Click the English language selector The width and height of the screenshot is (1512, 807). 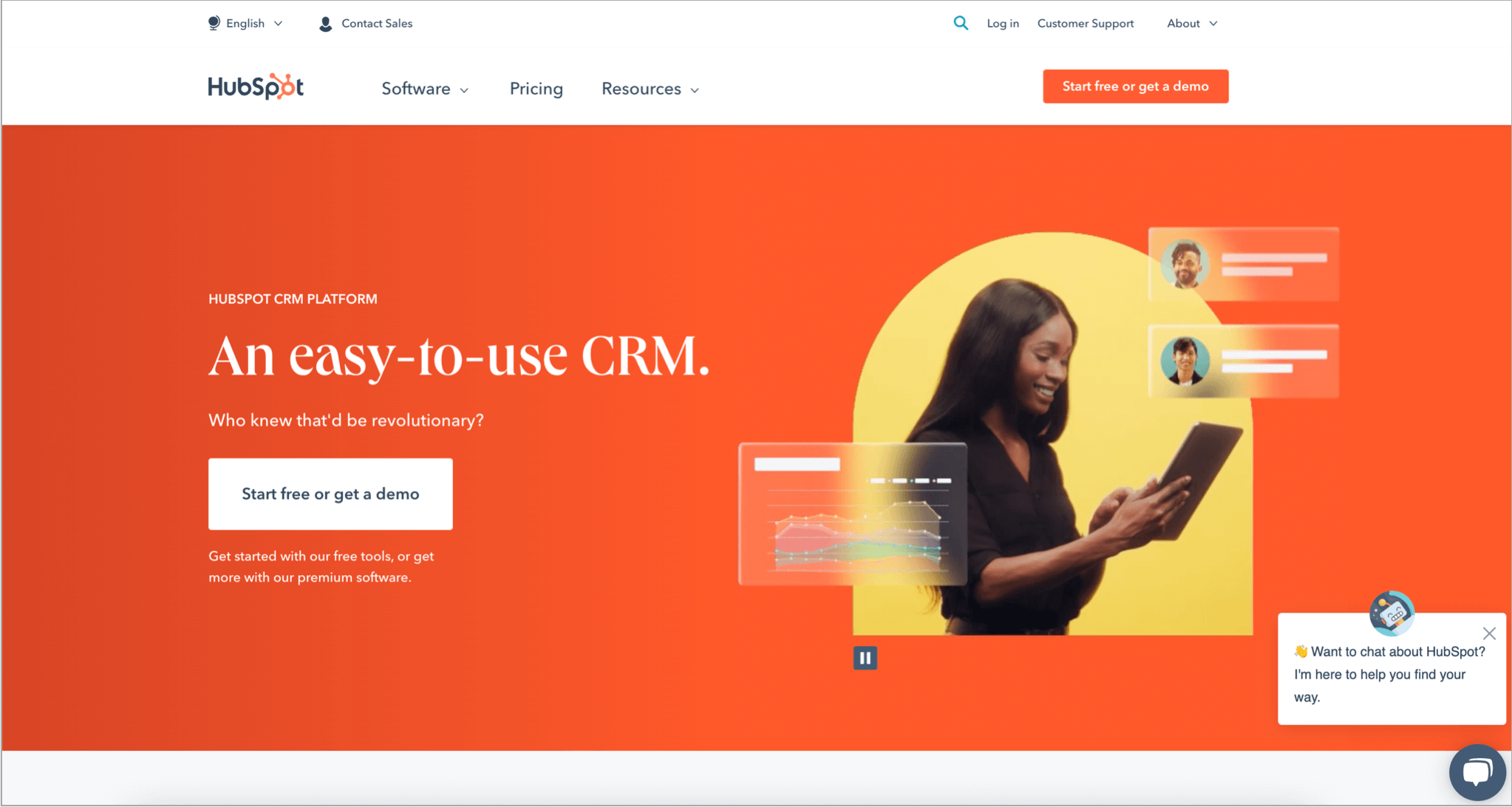(245, 23)
